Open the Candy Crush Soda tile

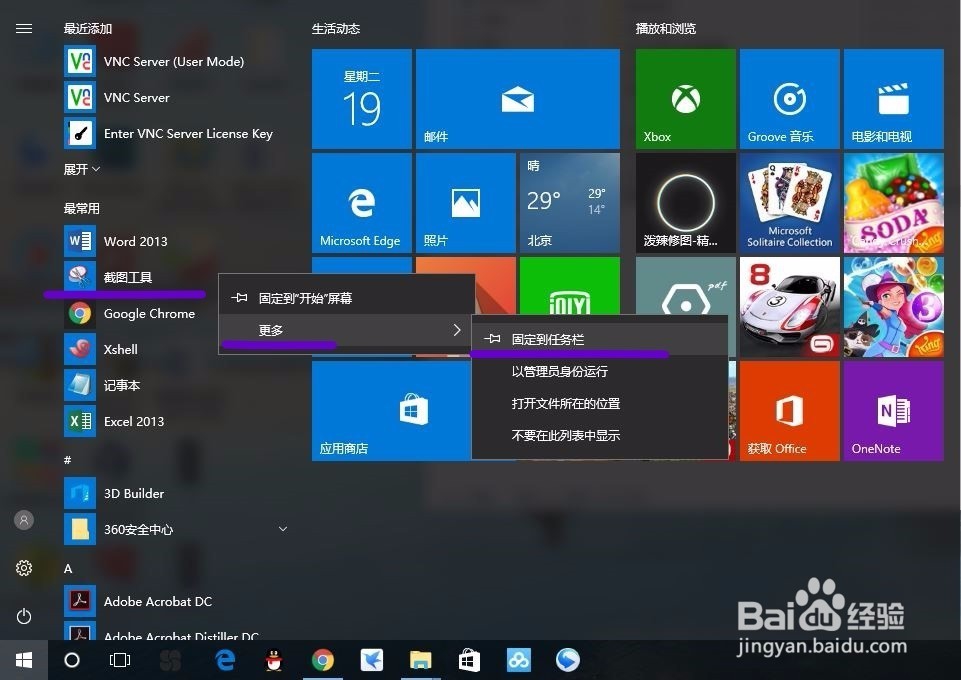tap(894, 203)
